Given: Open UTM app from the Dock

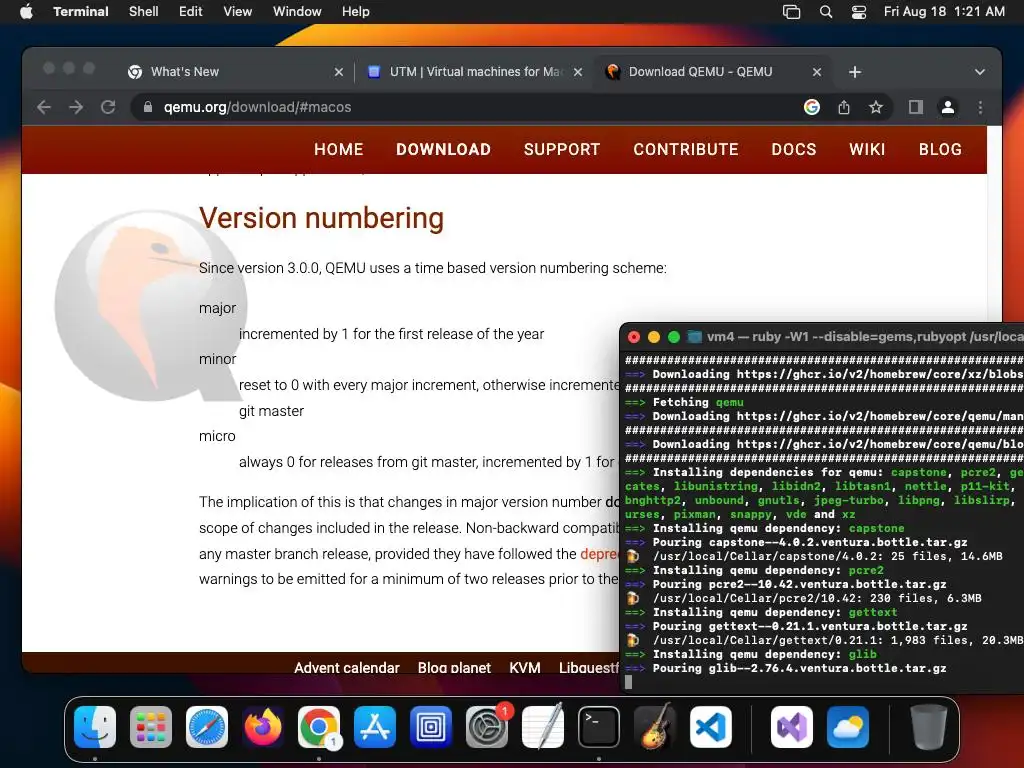Looking at the screenshot, I should 431,727.
